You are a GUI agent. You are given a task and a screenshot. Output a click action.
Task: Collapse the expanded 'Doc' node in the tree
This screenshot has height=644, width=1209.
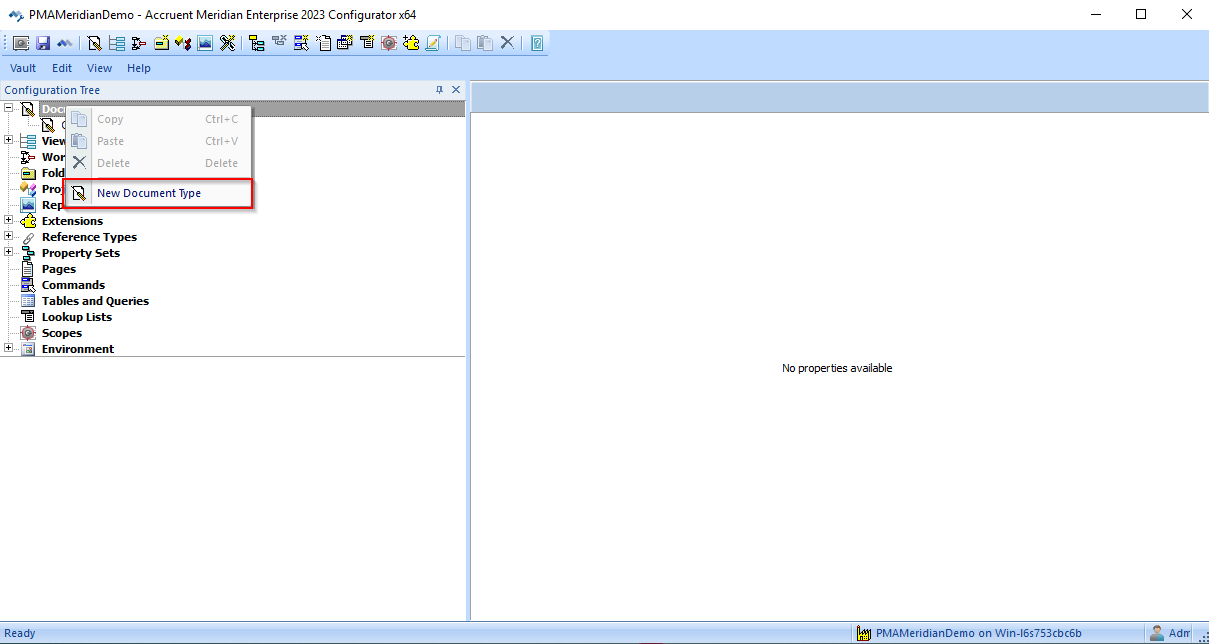pyautogui.click(x=9, y=108)
